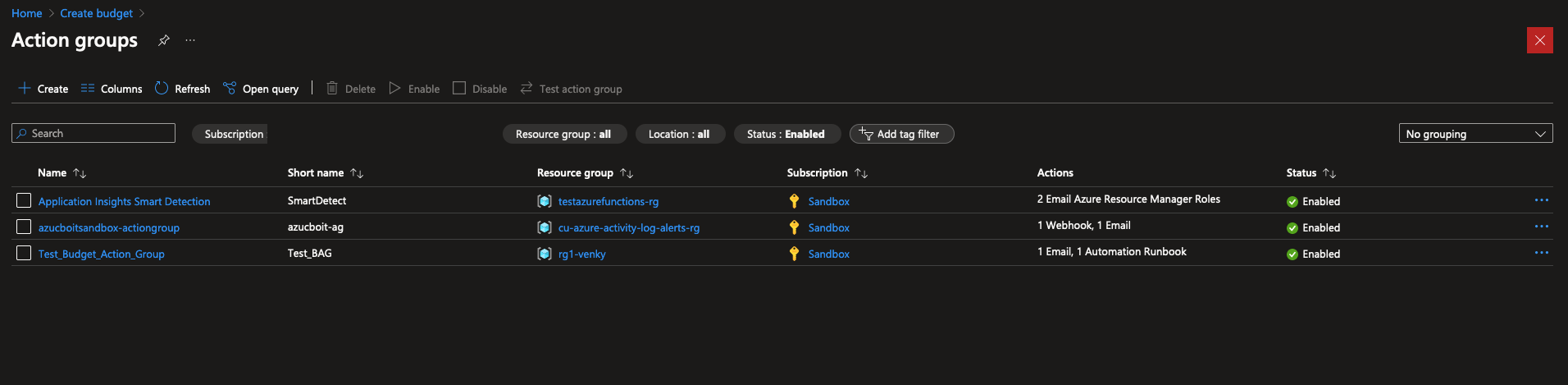
Task: Open the ellipsis menu beside Action groups title
Action: click(x=190, y=40)
